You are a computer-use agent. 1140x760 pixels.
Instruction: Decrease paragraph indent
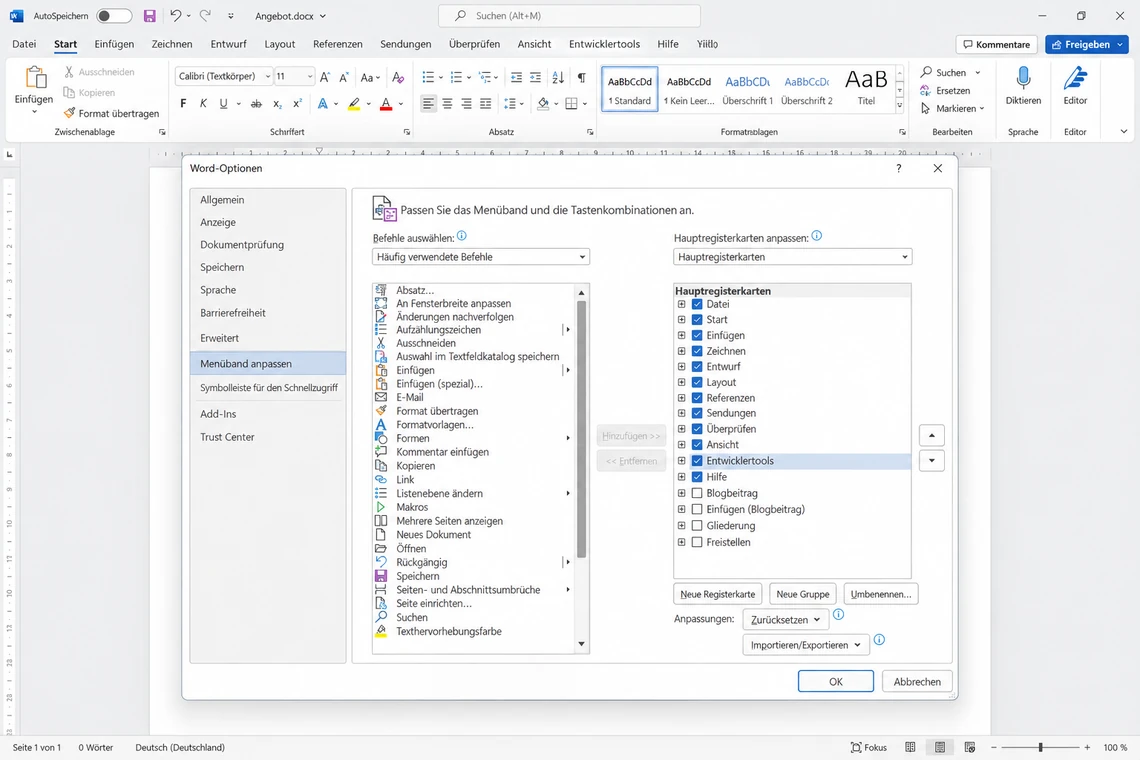coord(516,77)
